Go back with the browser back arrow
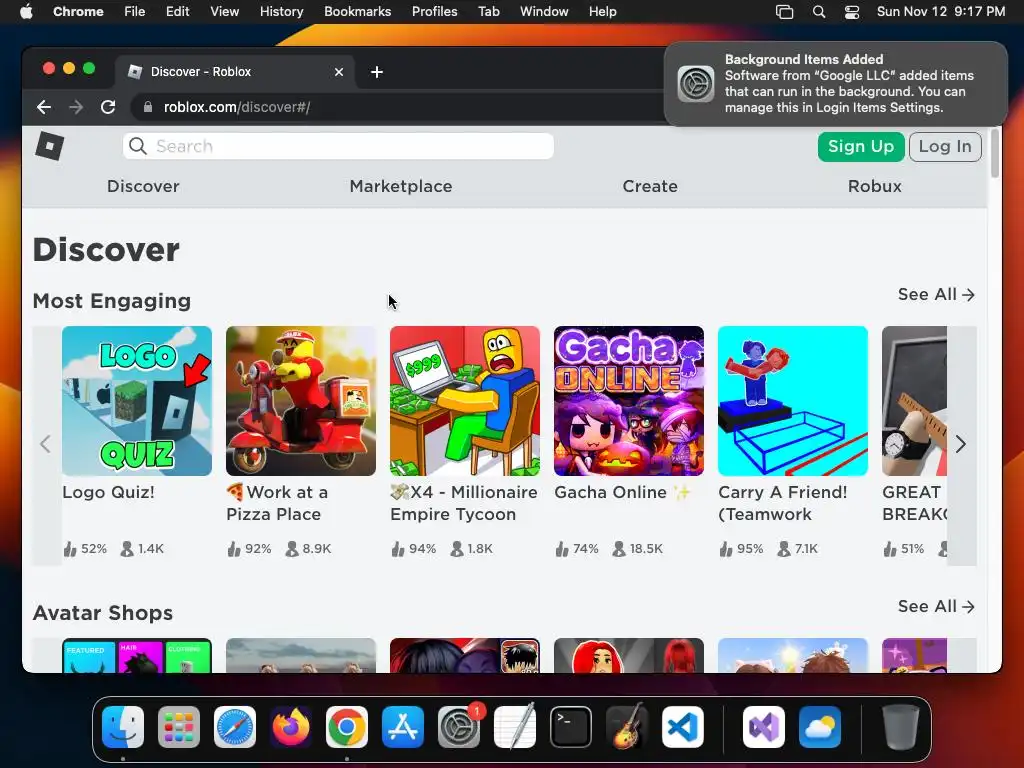 (44, 107)
